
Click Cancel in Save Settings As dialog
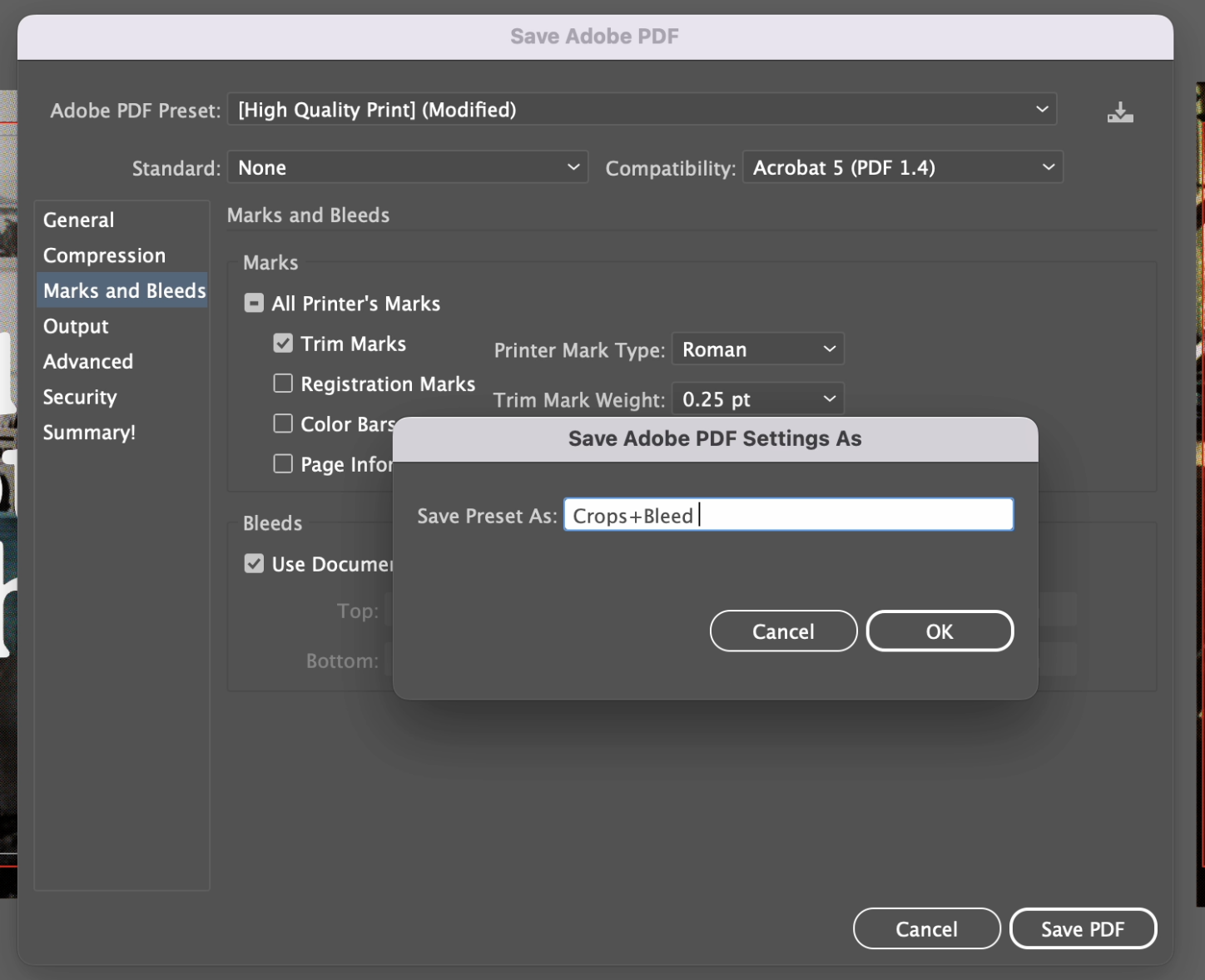pos(784,631)
